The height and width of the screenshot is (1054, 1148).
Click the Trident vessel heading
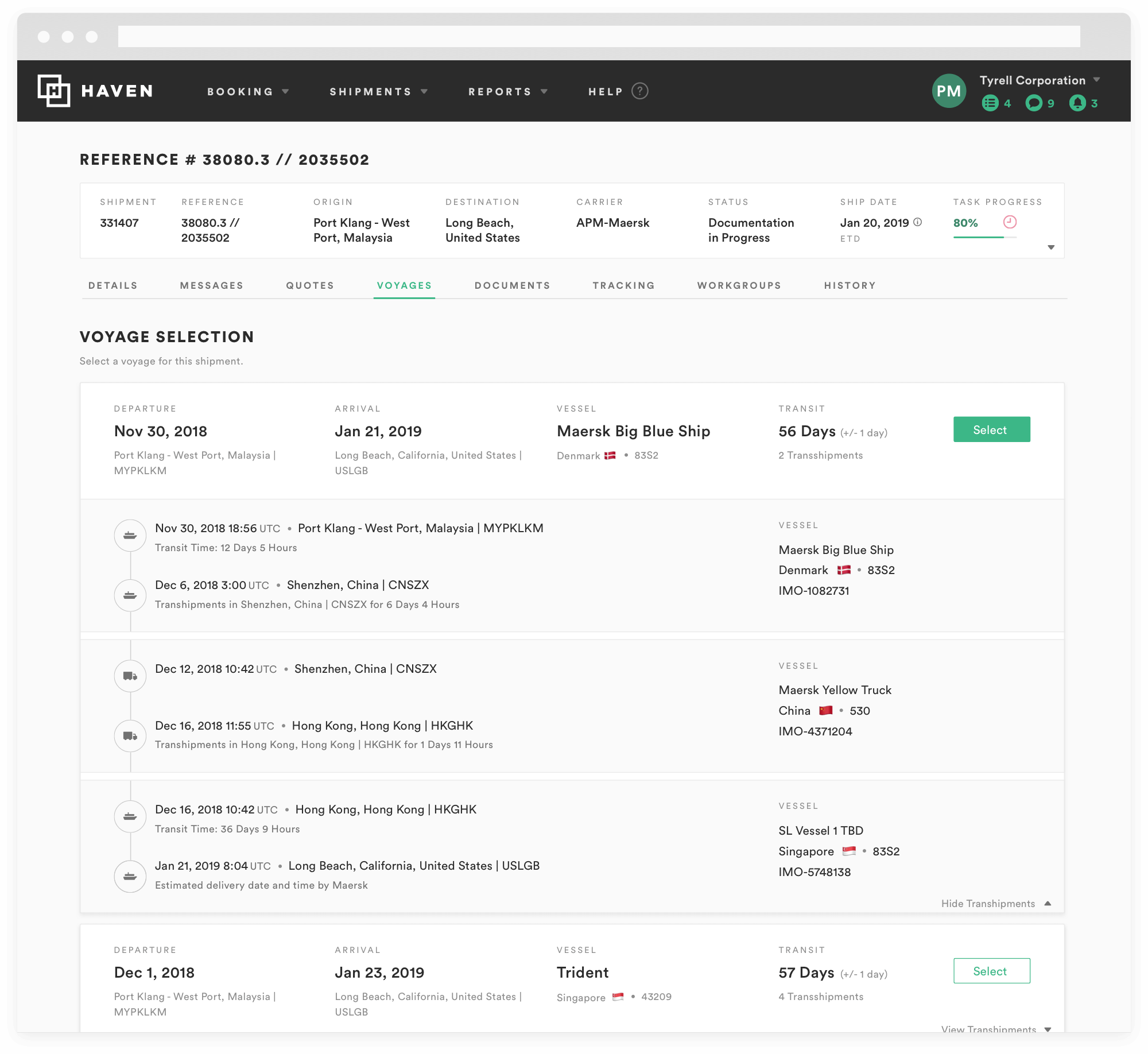tap(583, 972)
